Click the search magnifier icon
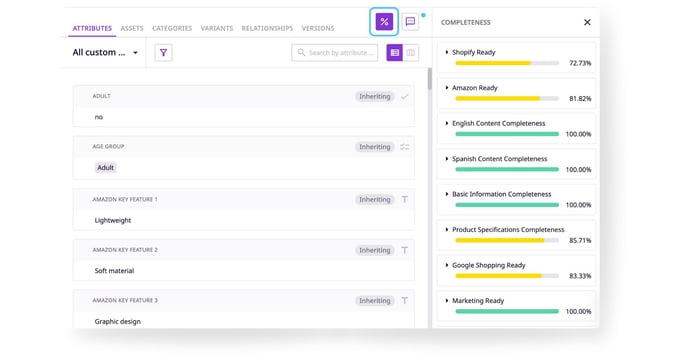 pos(301,53)
